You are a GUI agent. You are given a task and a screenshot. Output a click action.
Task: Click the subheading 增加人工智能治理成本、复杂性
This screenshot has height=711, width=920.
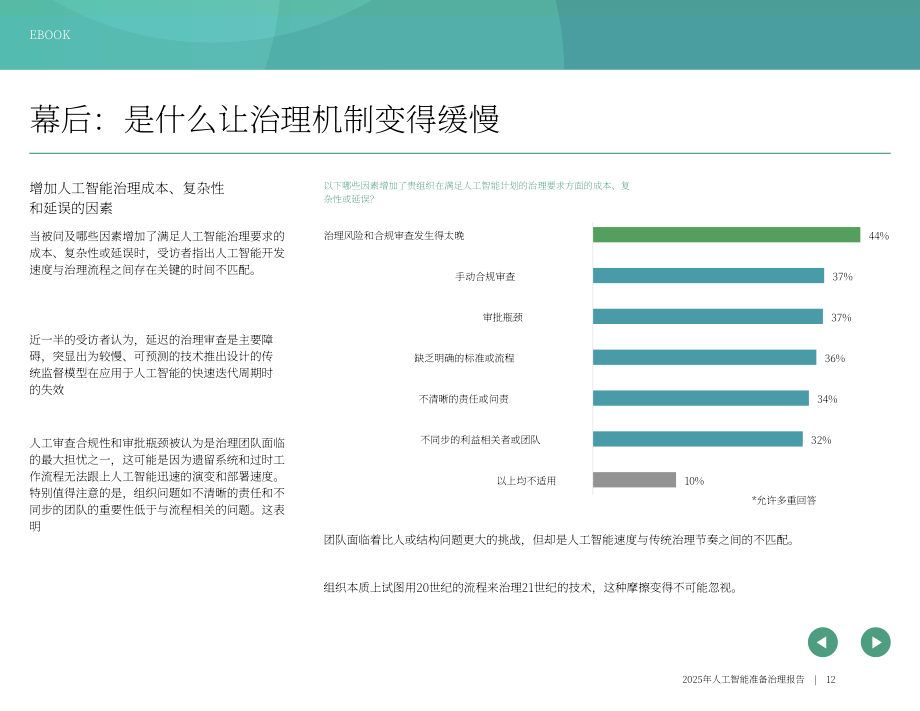click(127, 188)
